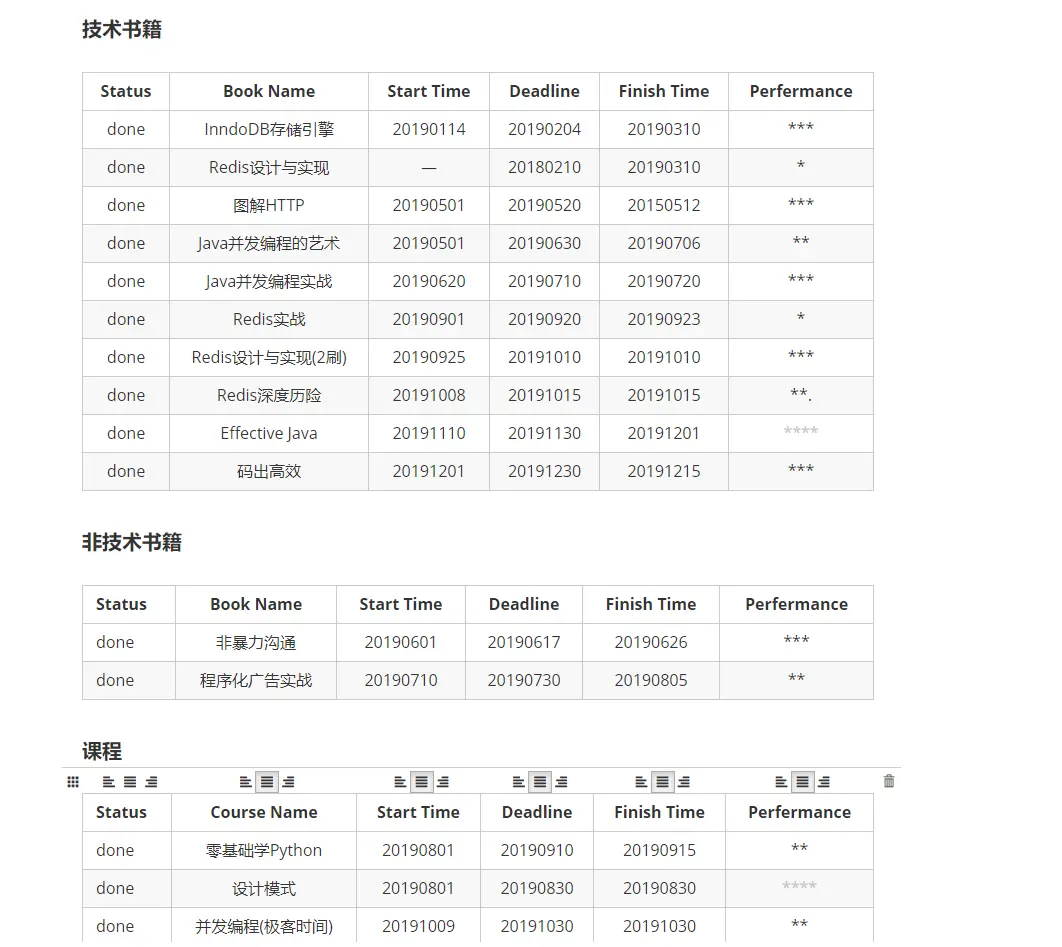
Task: Center-align the Status column in 课程 table
Action: [x=130, y=782]
